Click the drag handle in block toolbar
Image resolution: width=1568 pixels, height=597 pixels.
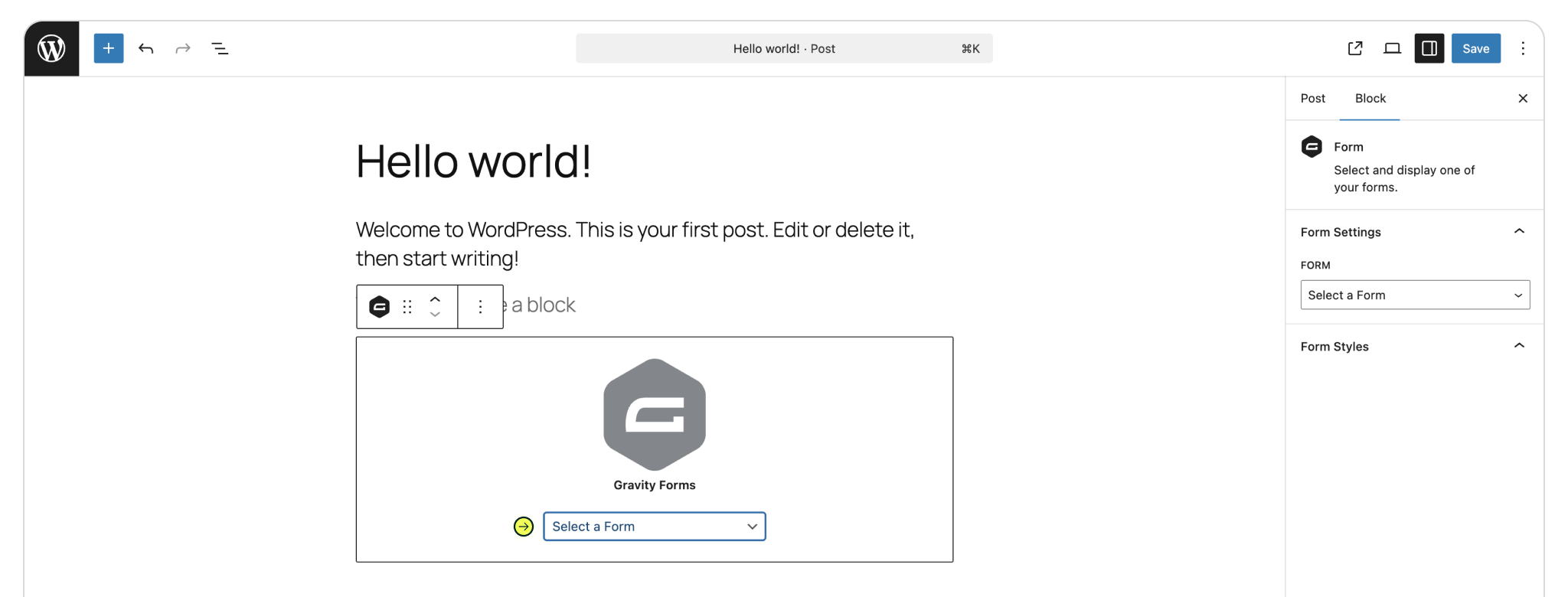(407, 306)
